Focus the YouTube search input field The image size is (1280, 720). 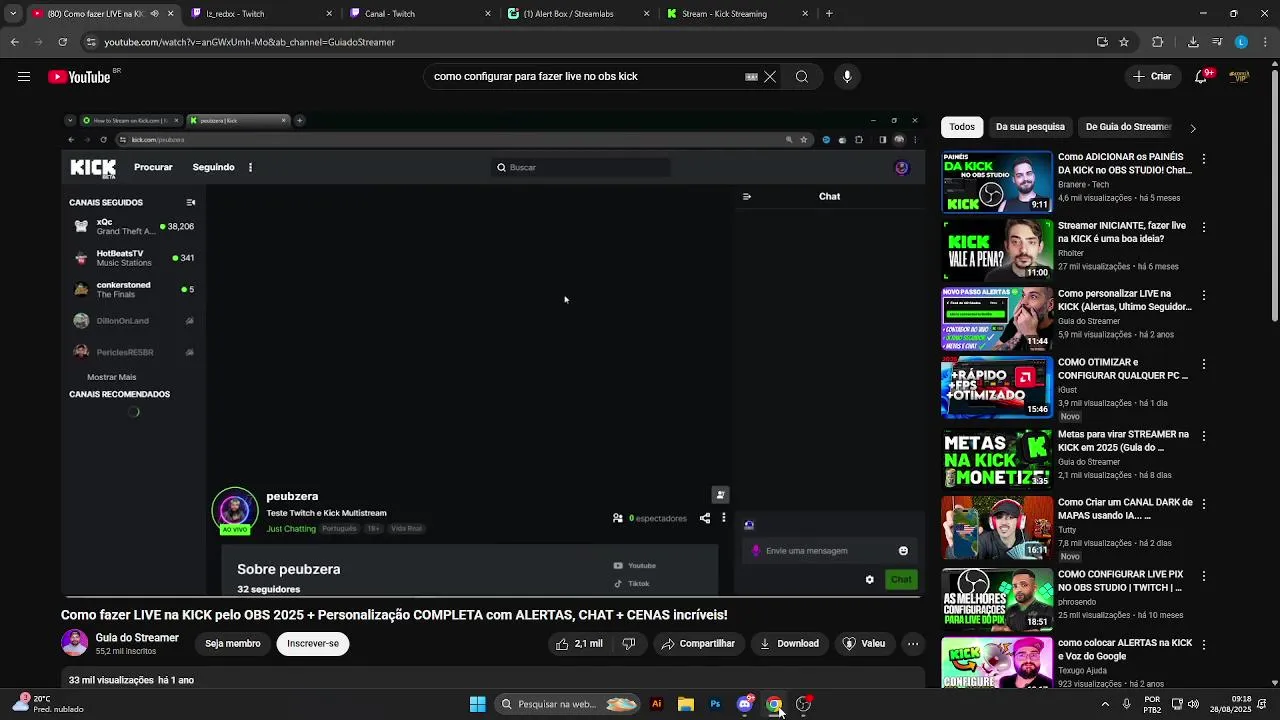[585, 77]
